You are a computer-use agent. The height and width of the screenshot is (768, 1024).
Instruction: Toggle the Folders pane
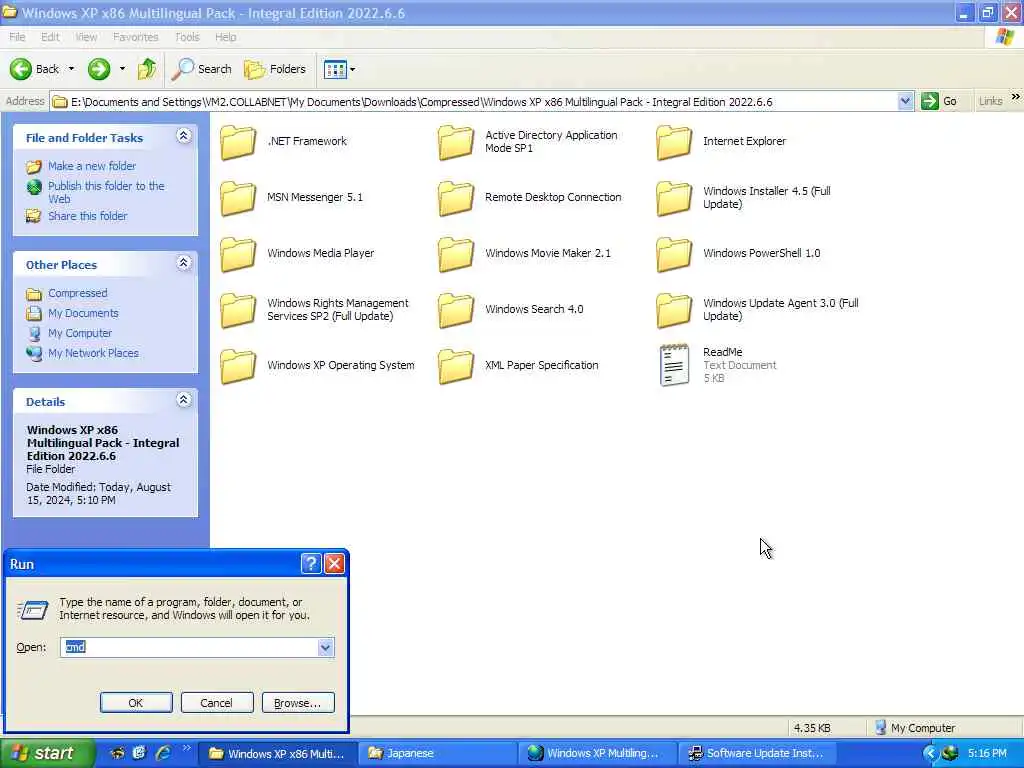pos(274,69)
